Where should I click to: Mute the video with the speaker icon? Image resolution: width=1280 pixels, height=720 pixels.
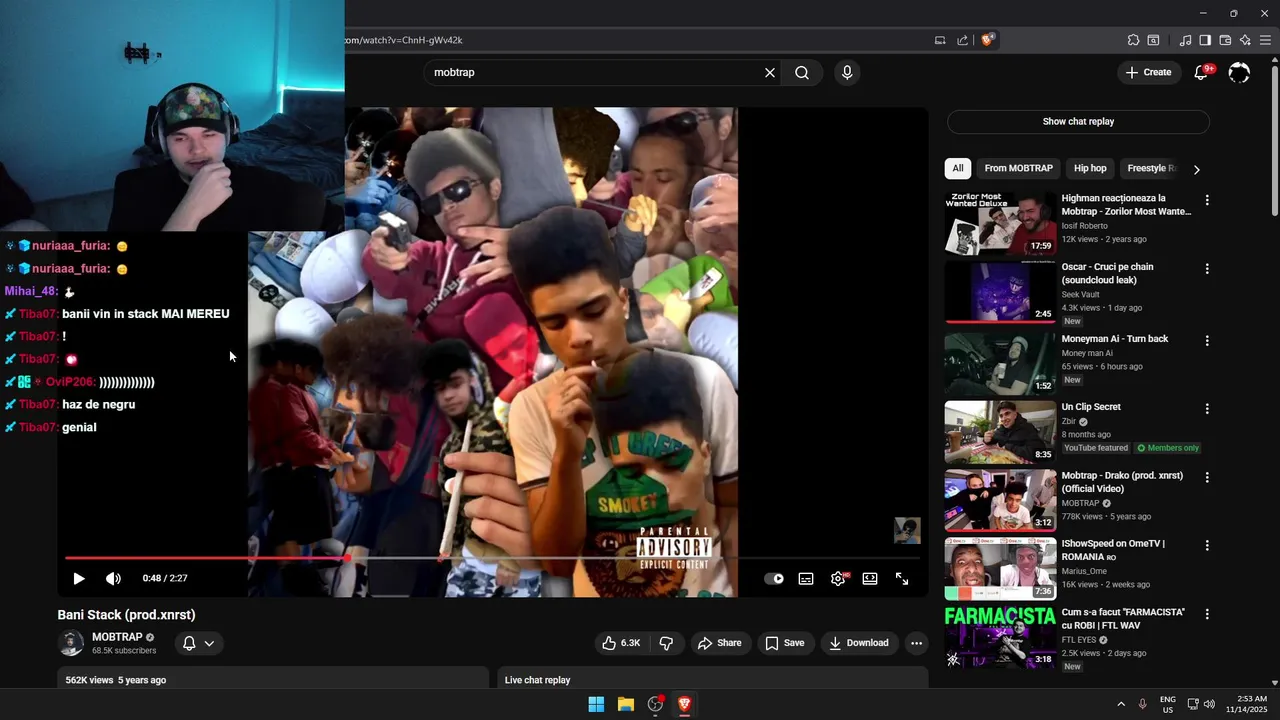click(x=113, y=578)
